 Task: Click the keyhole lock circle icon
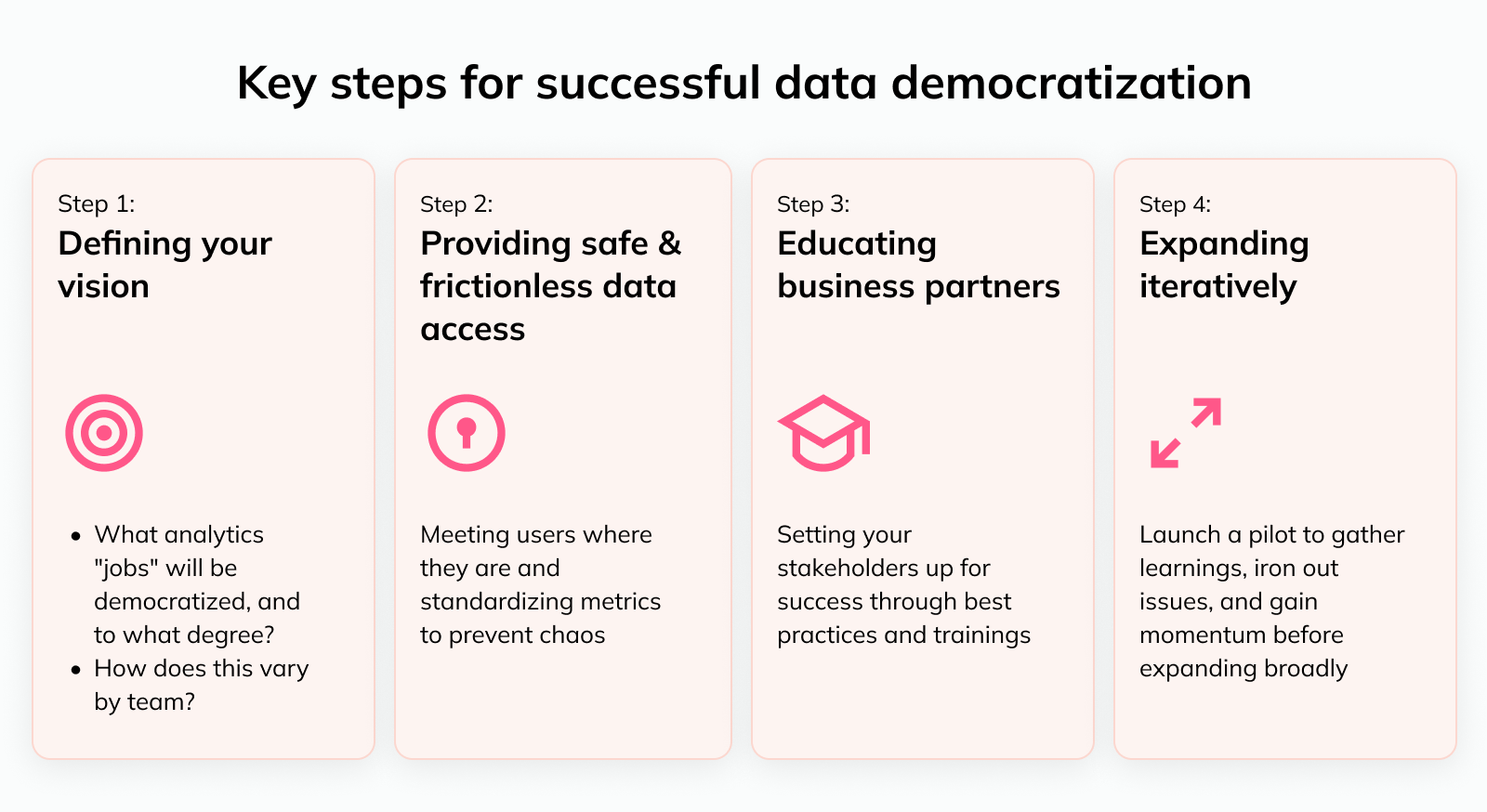pos(467,433)
